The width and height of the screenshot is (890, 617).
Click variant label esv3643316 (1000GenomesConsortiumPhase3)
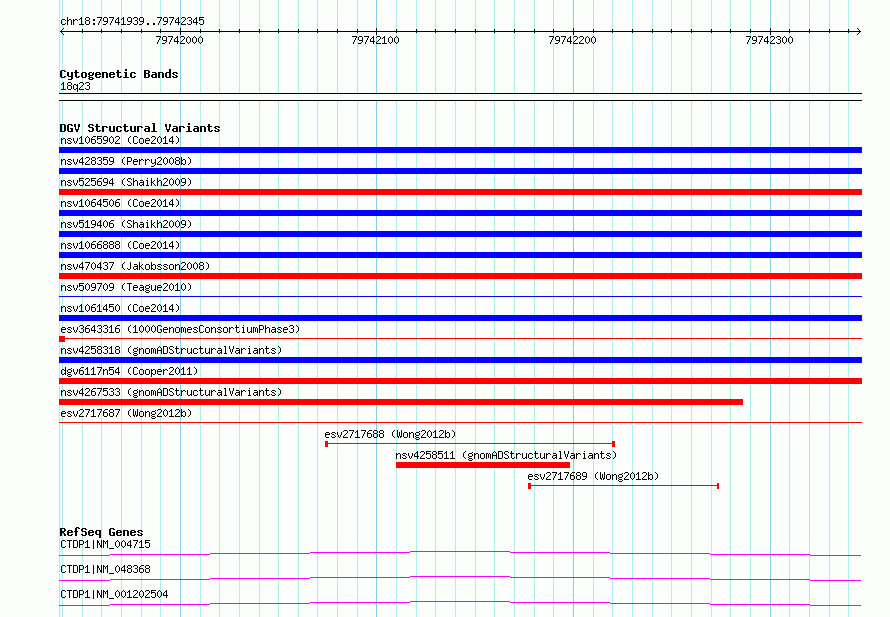pos(180,329)
